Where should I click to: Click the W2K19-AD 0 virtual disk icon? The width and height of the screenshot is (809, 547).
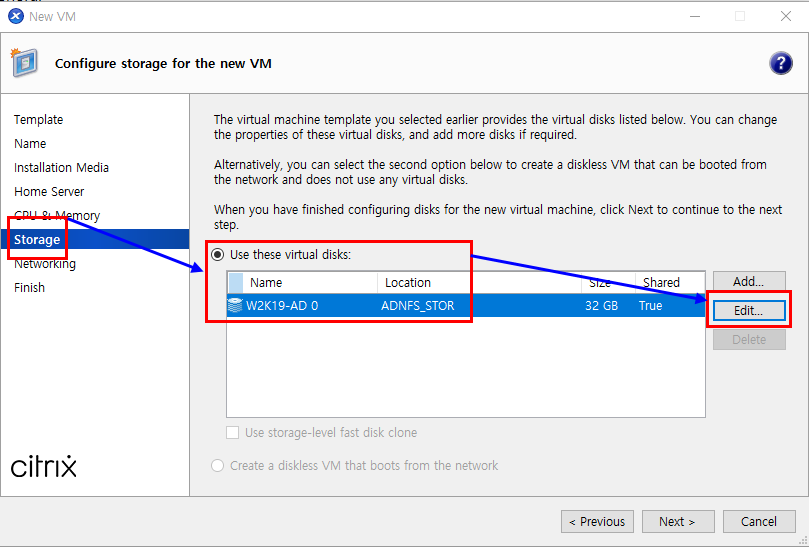(x=235, y=305)
